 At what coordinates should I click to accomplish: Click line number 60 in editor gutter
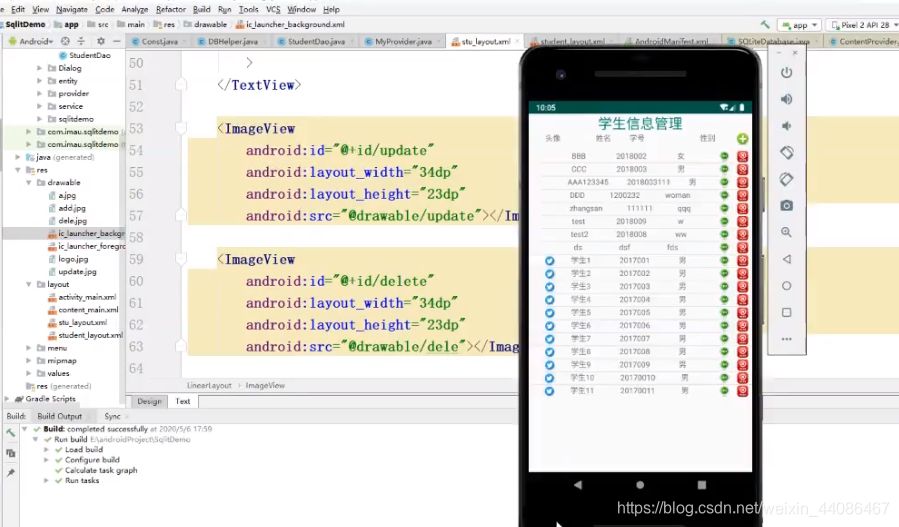[x=136, y=281]
